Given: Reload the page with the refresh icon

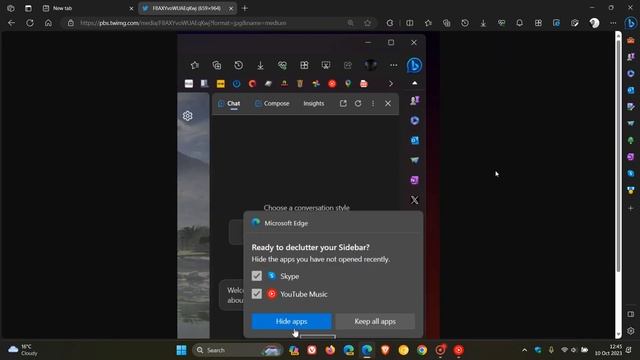Looking at the screenshot, I should click(x=30, y=23).
